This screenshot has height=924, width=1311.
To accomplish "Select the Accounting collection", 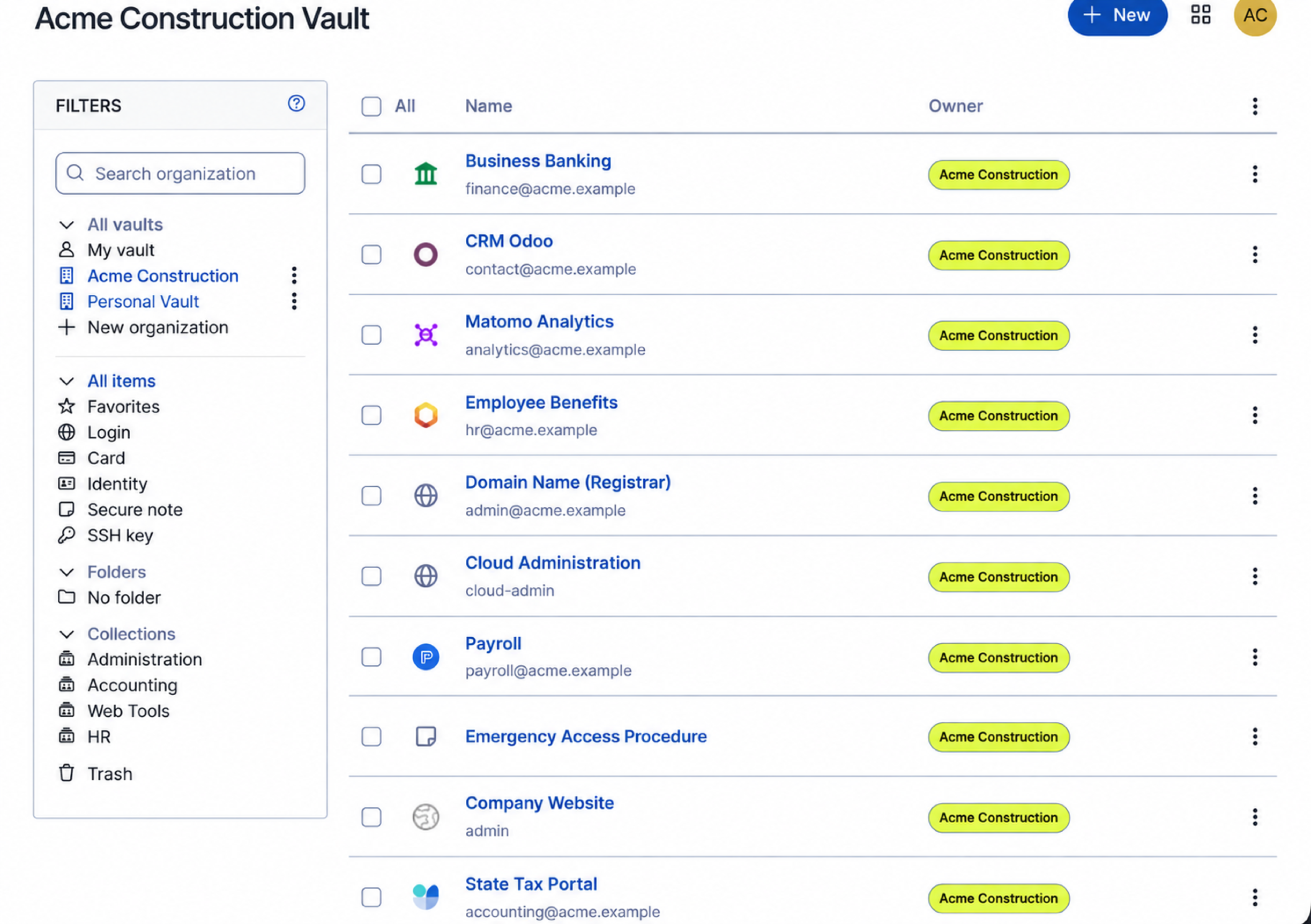I will pyautogui.click(x=132, y=685).
